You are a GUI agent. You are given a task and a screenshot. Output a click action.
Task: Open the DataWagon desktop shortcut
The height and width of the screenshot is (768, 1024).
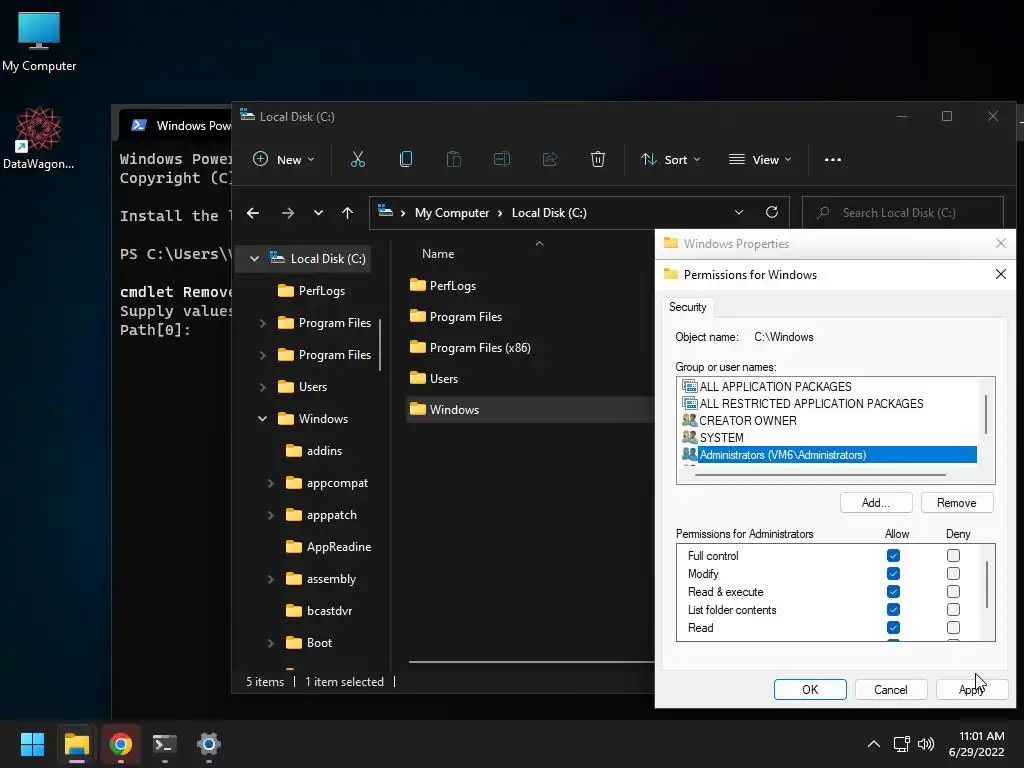coord(39,138)
